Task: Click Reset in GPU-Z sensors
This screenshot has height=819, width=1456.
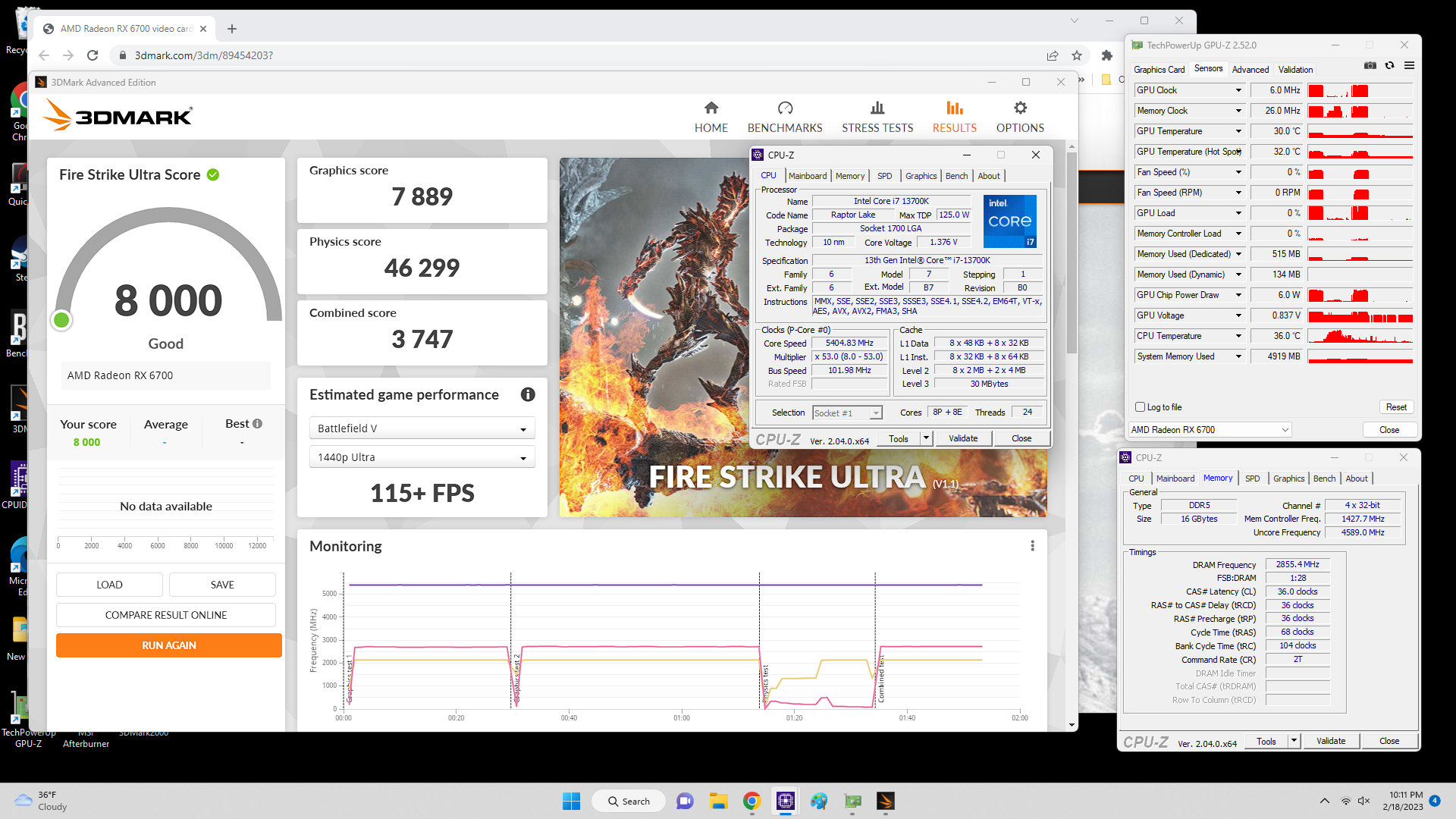Action: (1396, 407)
